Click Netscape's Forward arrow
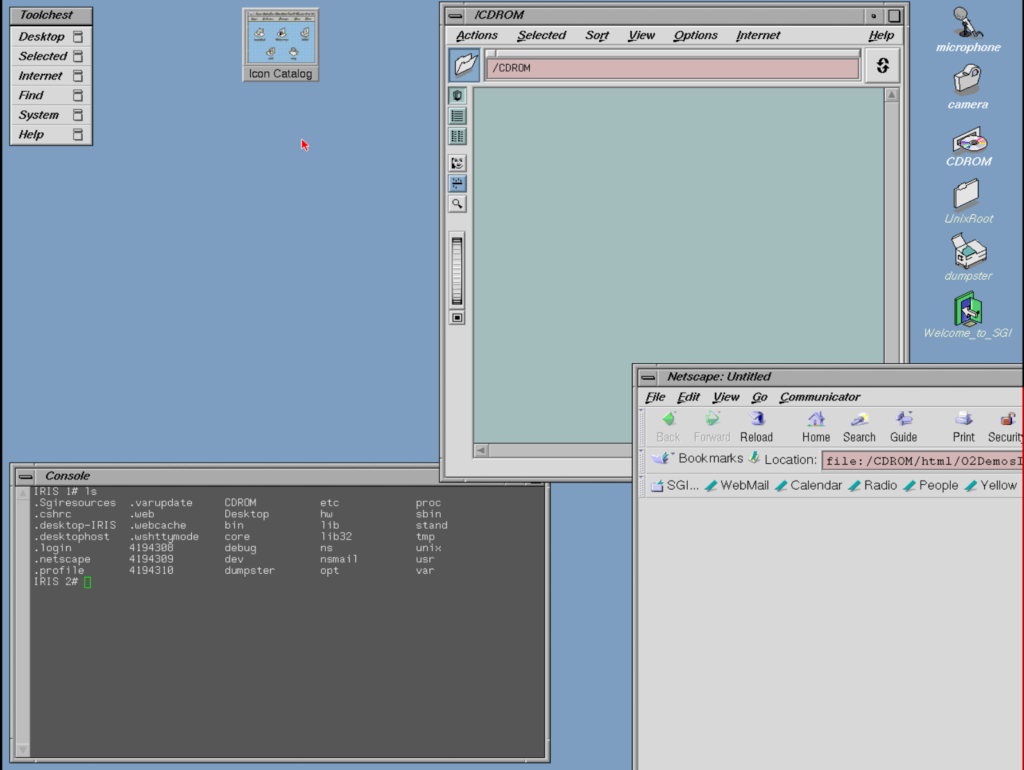 (x=712, y=427)
